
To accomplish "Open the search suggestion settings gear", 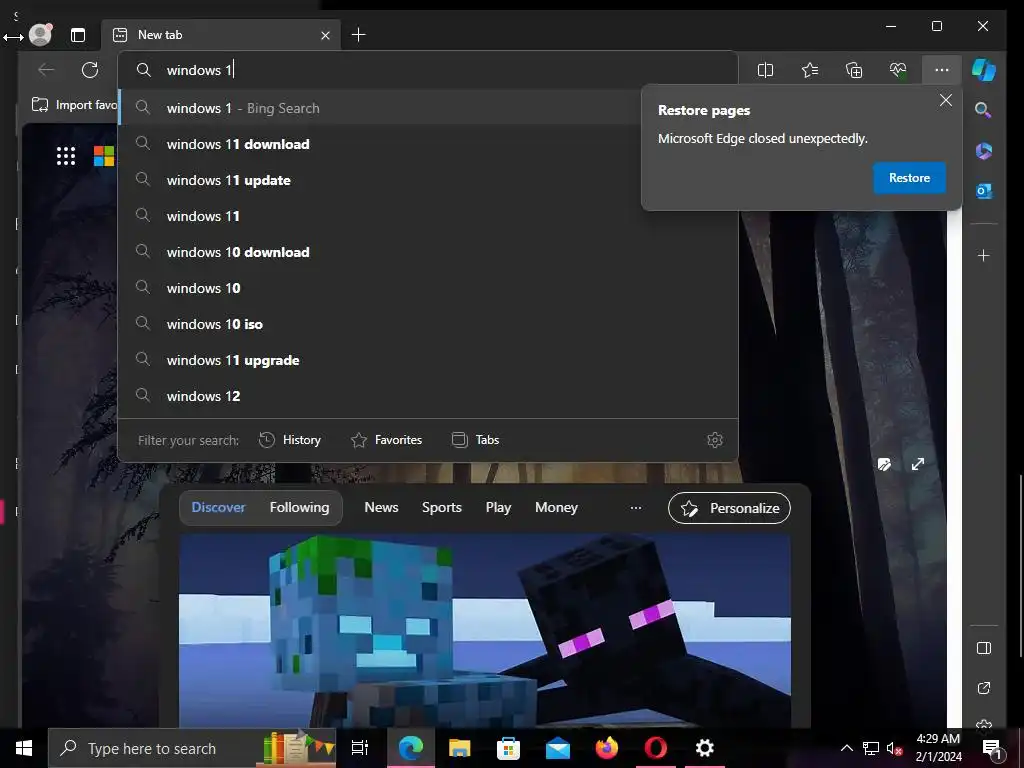I will click(715, 440).
